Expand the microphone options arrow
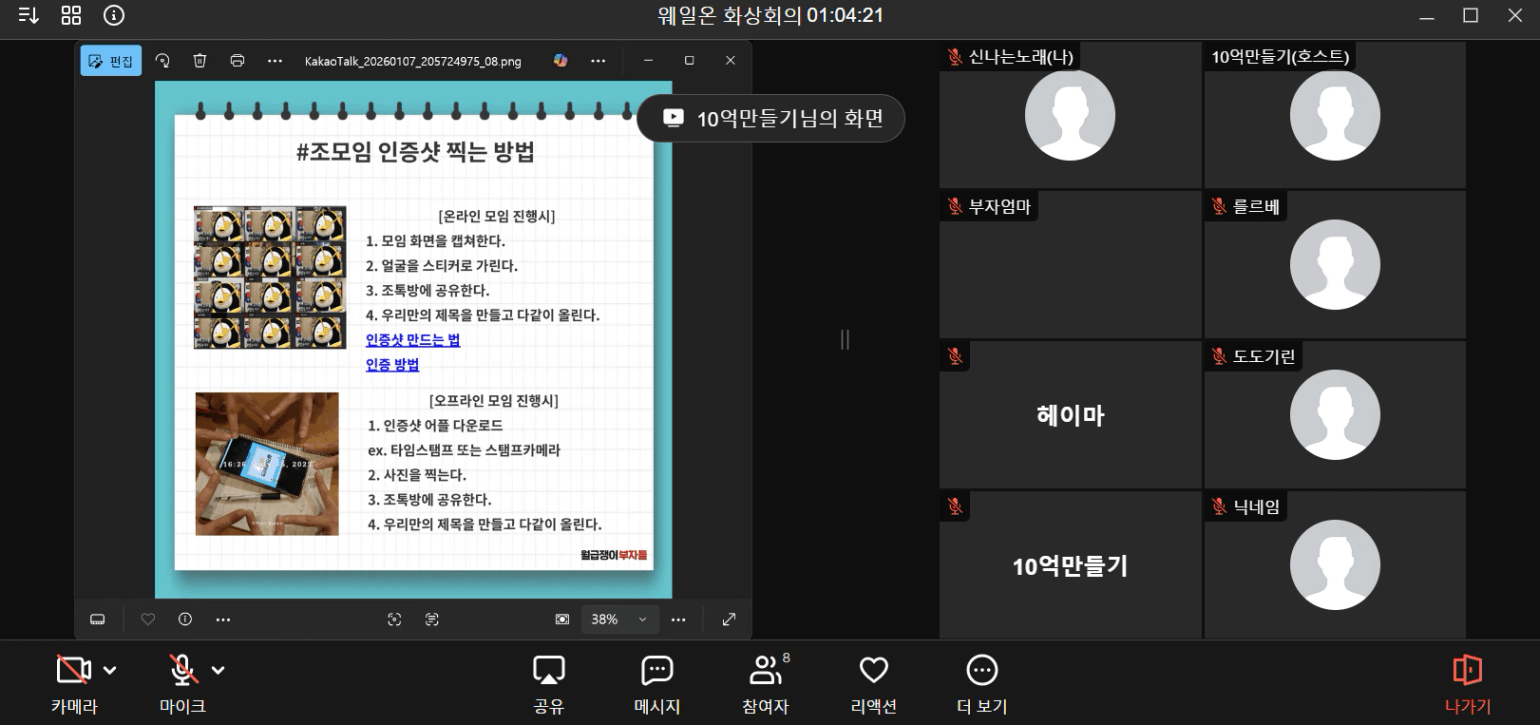The image size is (1540, 725). (218, 670)
